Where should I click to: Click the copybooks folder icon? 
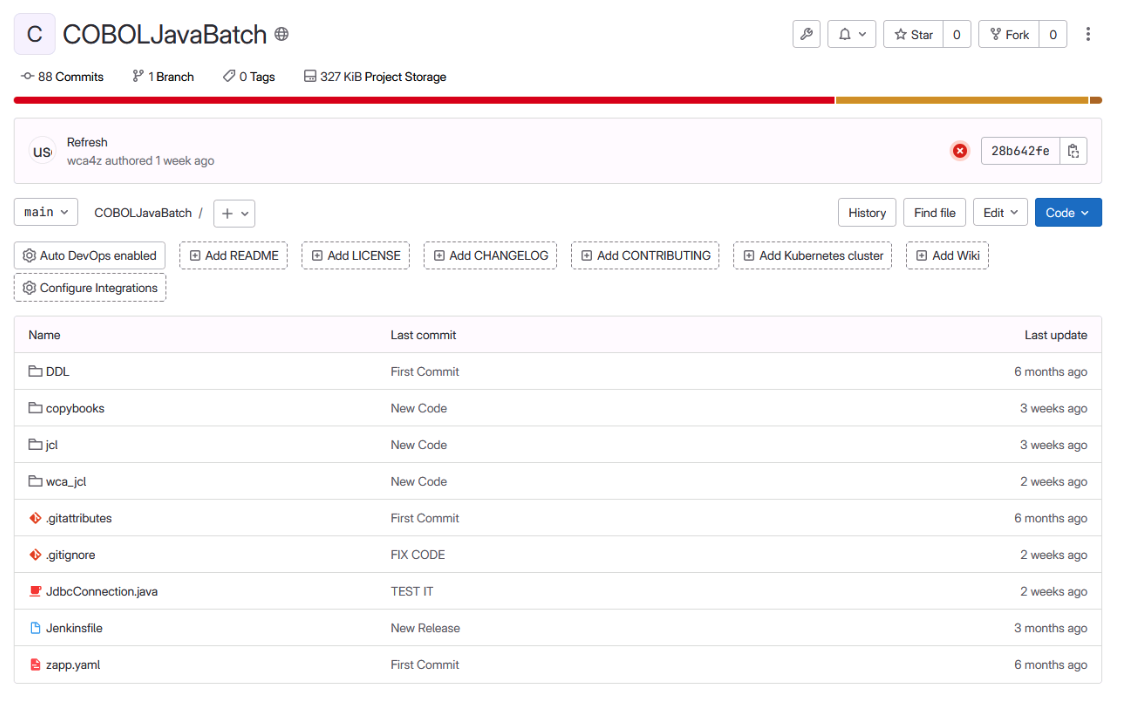pos(35,408)
